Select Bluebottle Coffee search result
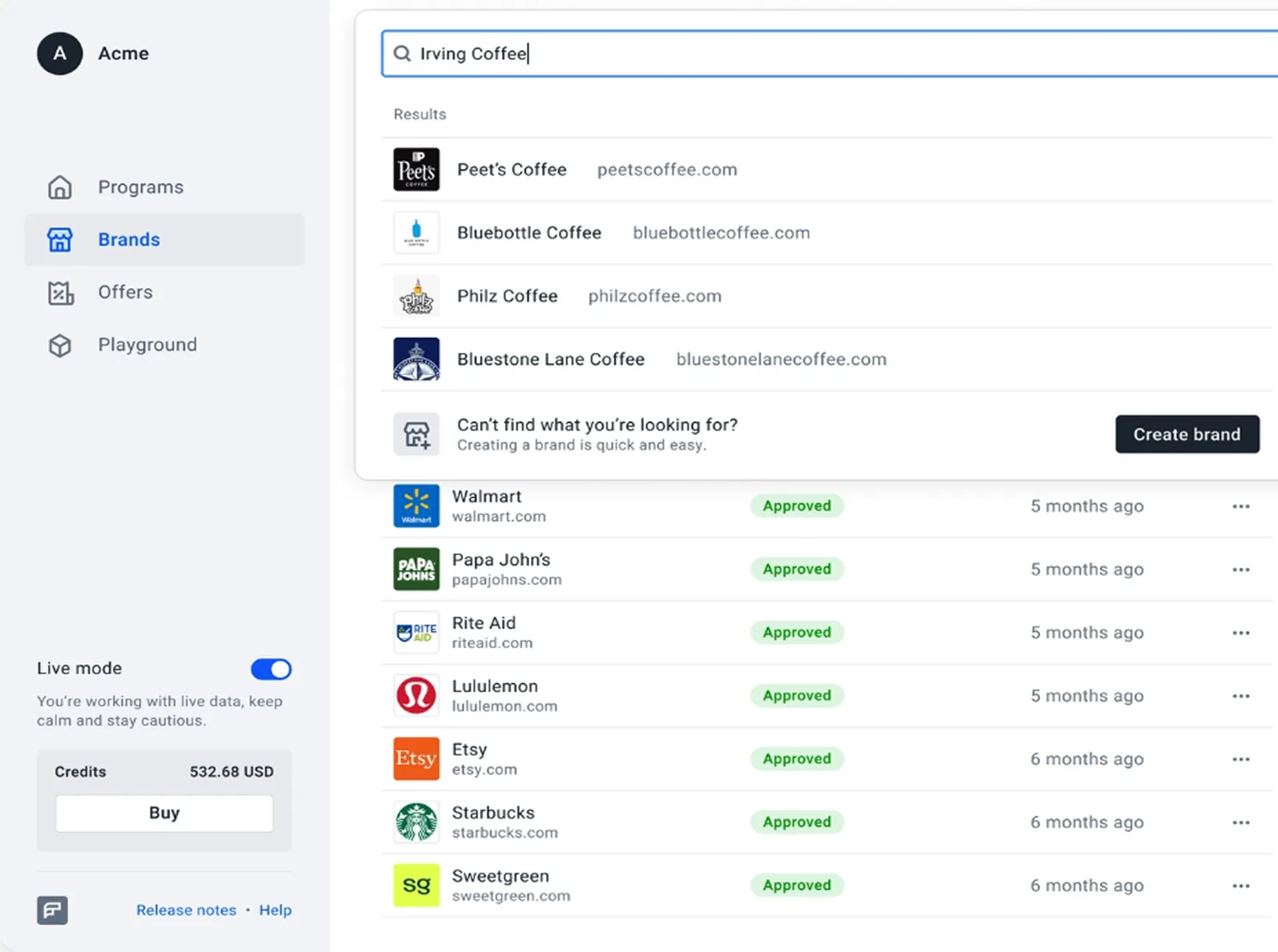The image size is (1278, 952). pyautogui.click(x=827, y=233)
